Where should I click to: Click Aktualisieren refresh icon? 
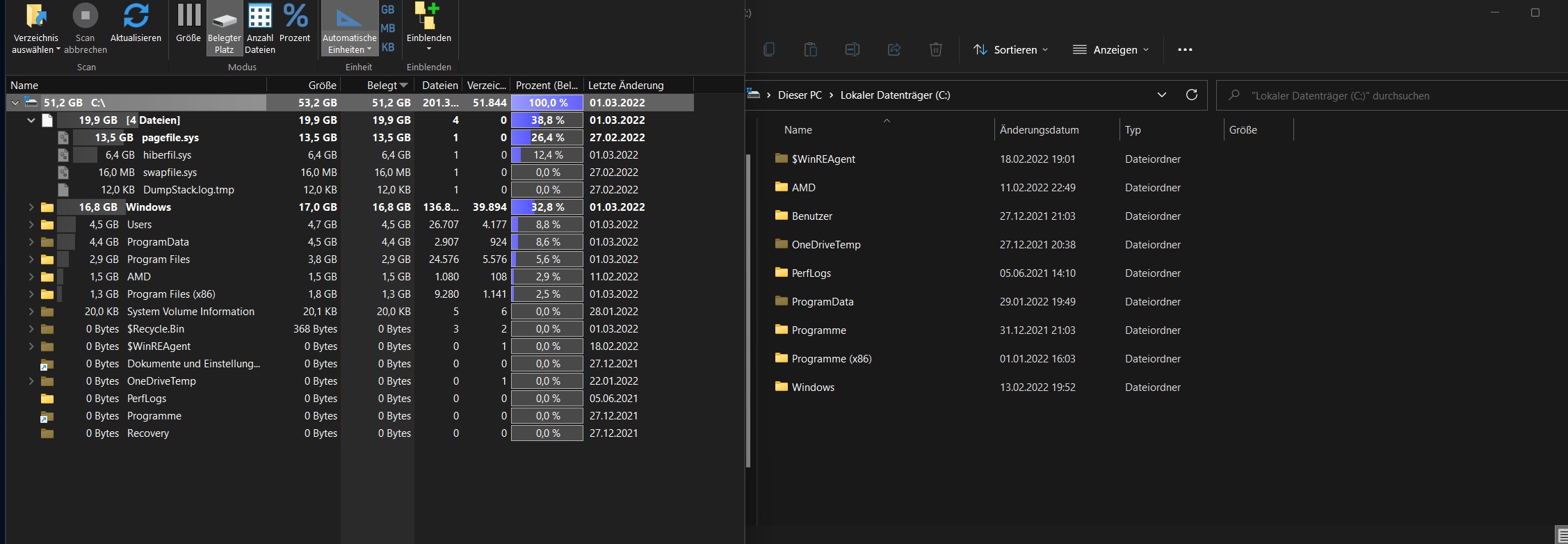[136, 16]
